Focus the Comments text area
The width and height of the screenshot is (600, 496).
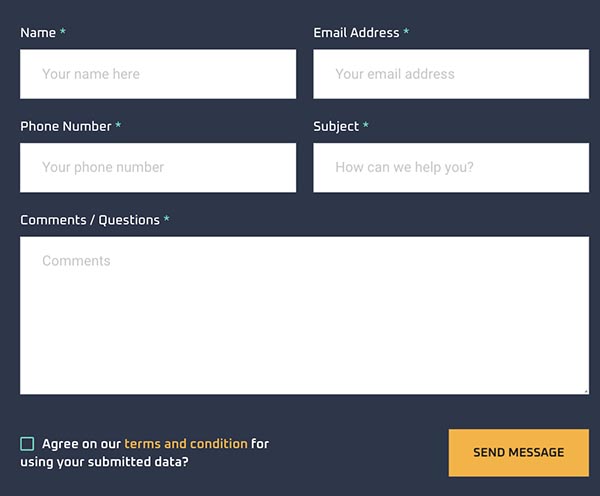pyautogui.click(x=304, y=315)
